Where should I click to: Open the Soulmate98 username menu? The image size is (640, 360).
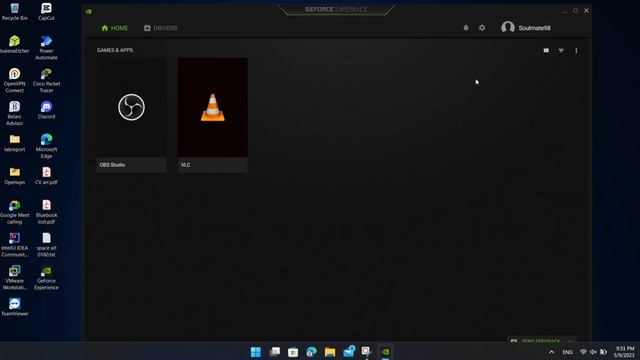click(x=534, y=28)
